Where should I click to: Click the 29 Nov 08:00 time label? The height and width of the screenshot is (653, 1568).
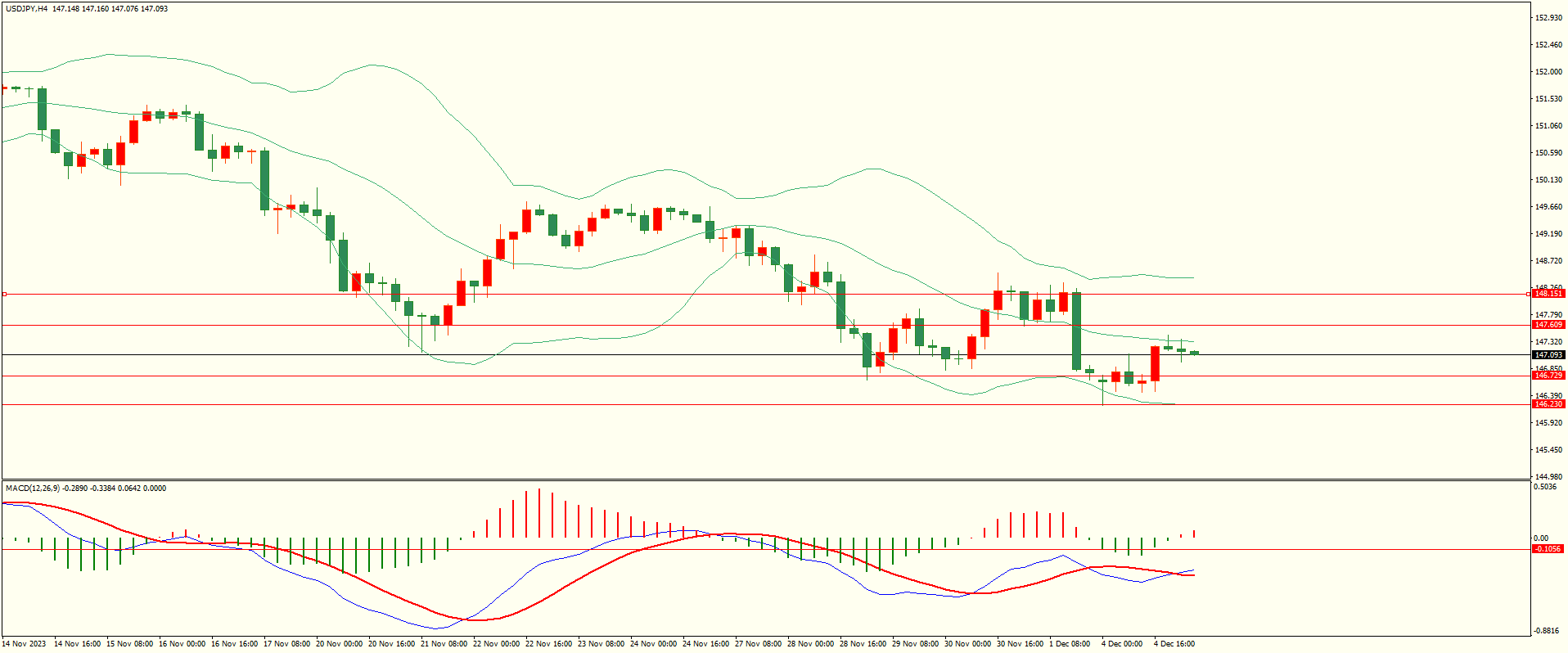[x=915, y=644]
